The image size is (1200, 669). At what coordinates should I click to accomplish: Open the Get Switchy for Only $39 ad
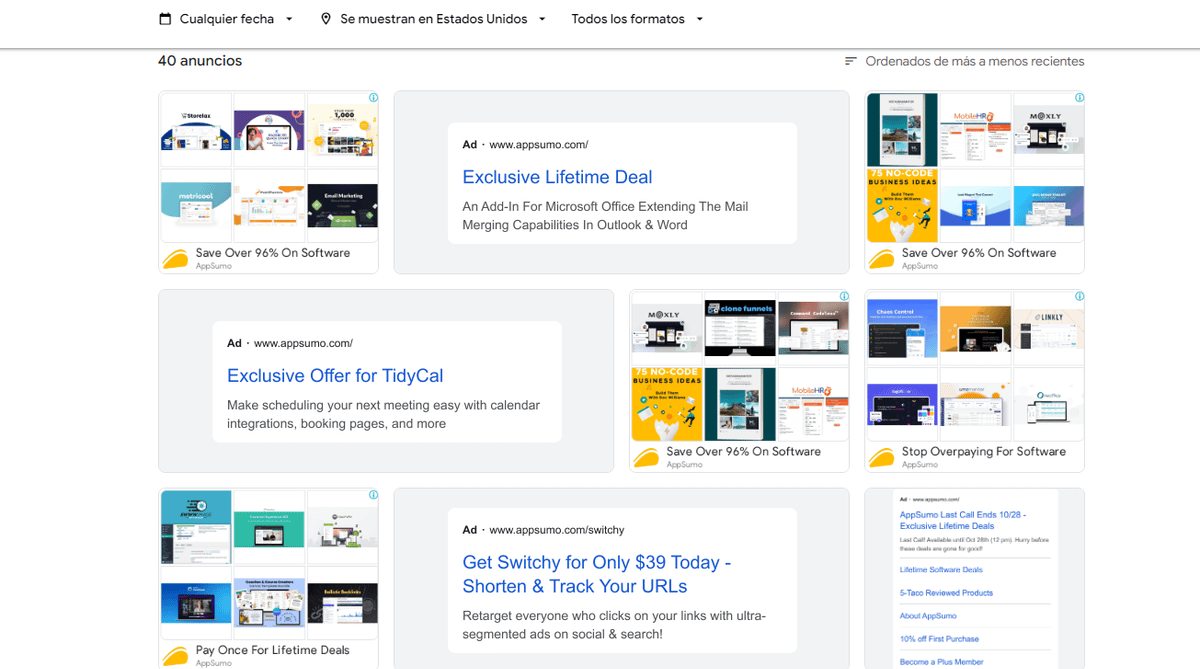click(596, 574)
